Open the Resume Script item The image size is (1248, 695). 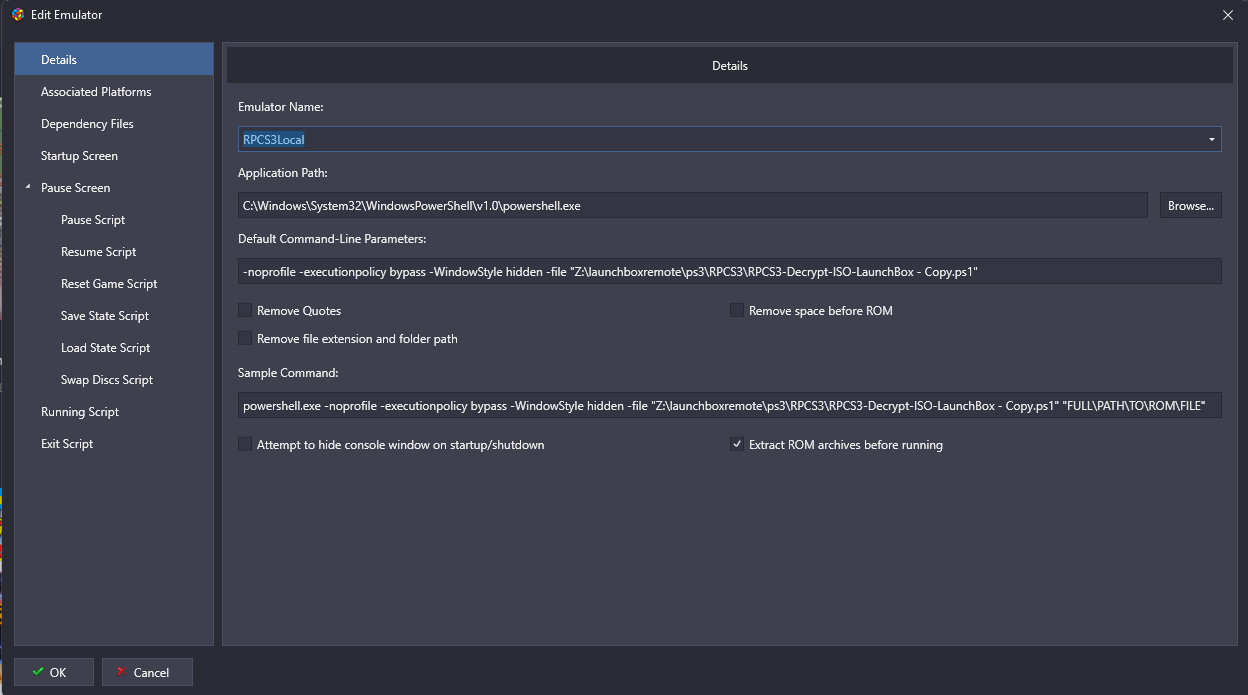click(x=114, y=252)
